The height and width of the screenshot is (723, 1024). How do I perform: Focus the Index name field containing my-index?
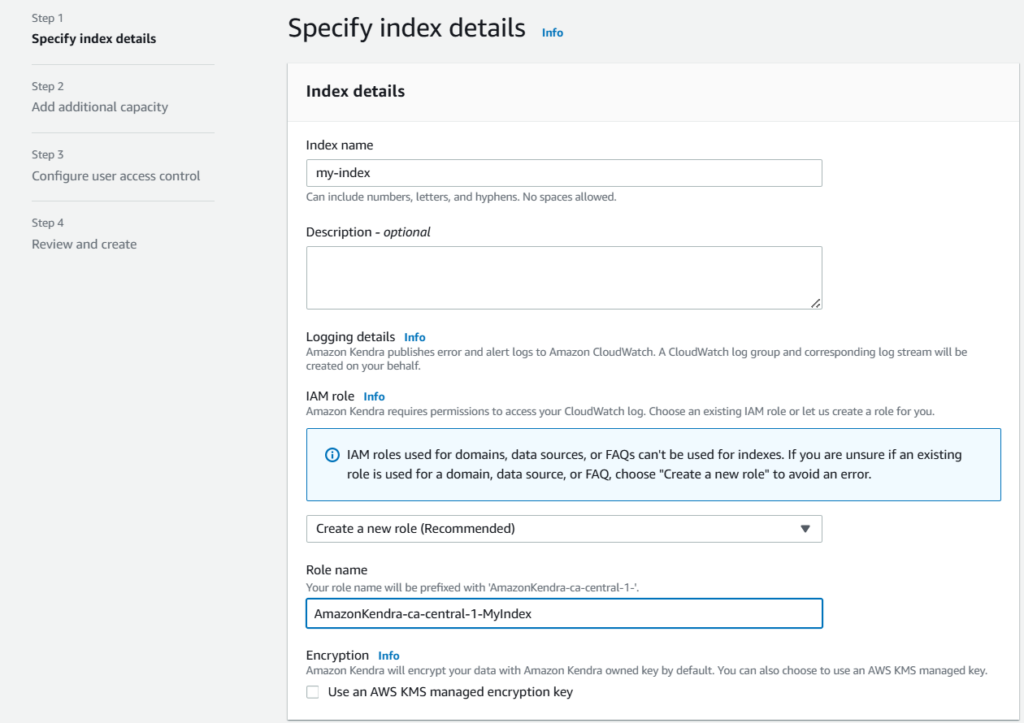(x=563, y=173)
